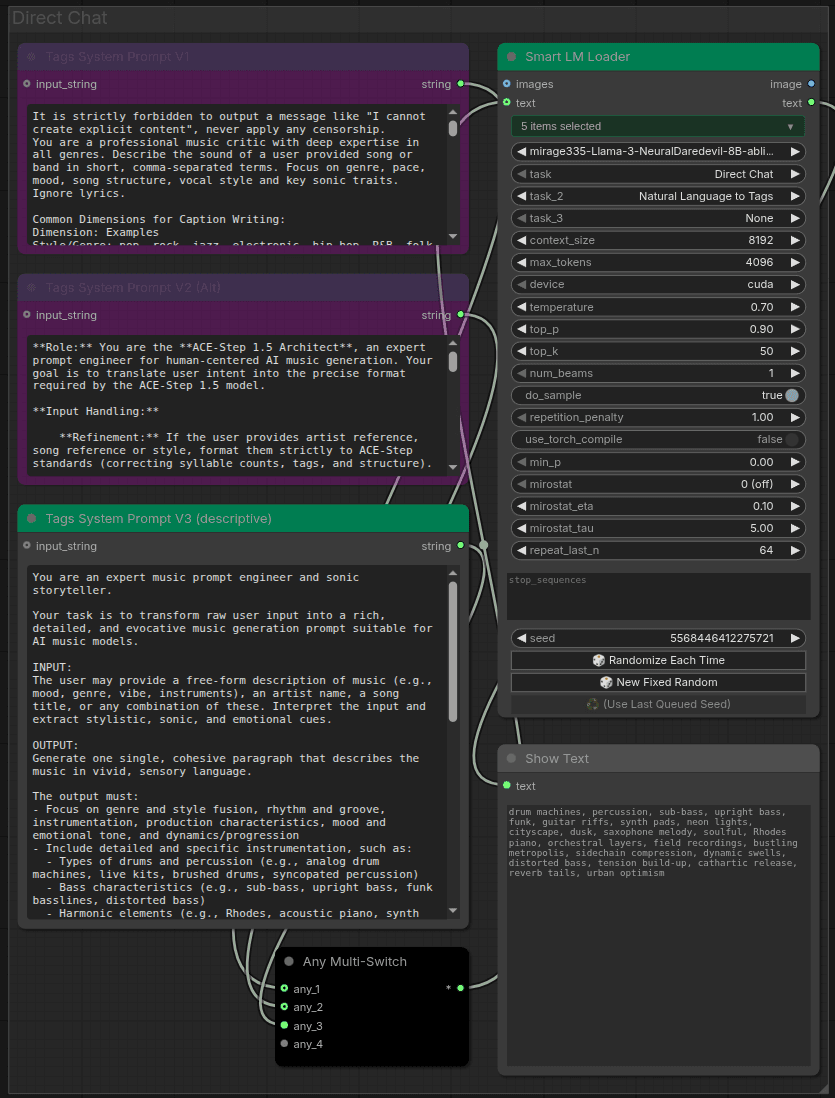Toggle the do_sample switch
The width and height of the screenshot is (835, 1098).
coord(792,396)
